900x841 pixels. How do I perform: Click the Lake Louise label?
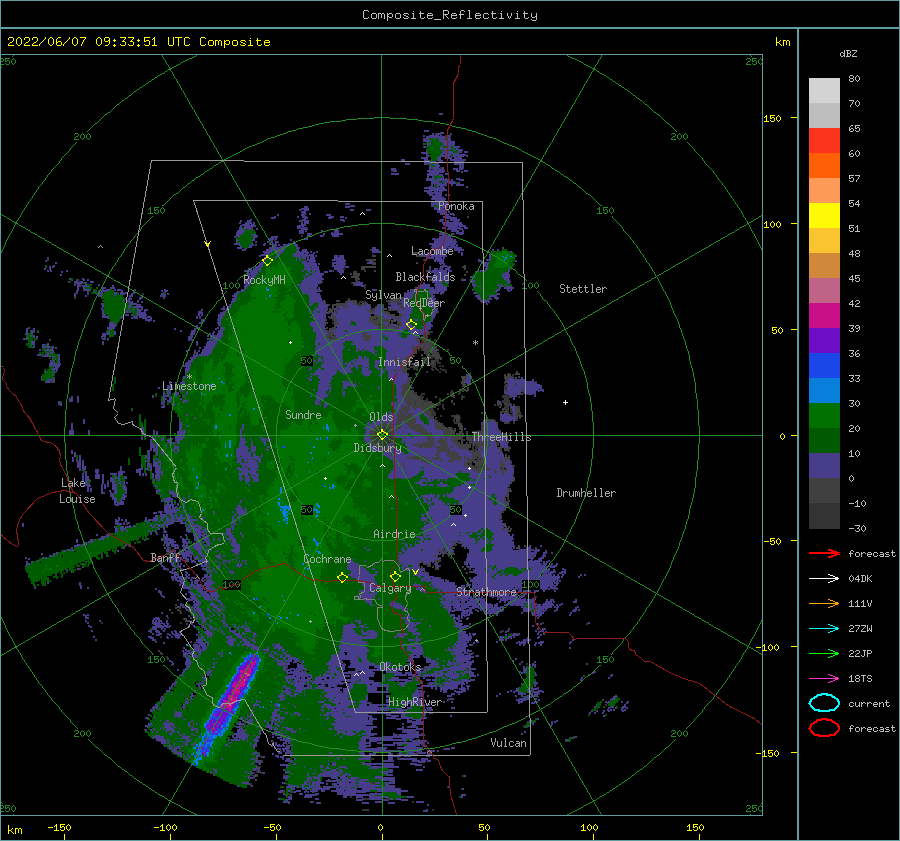click(77, 491)
